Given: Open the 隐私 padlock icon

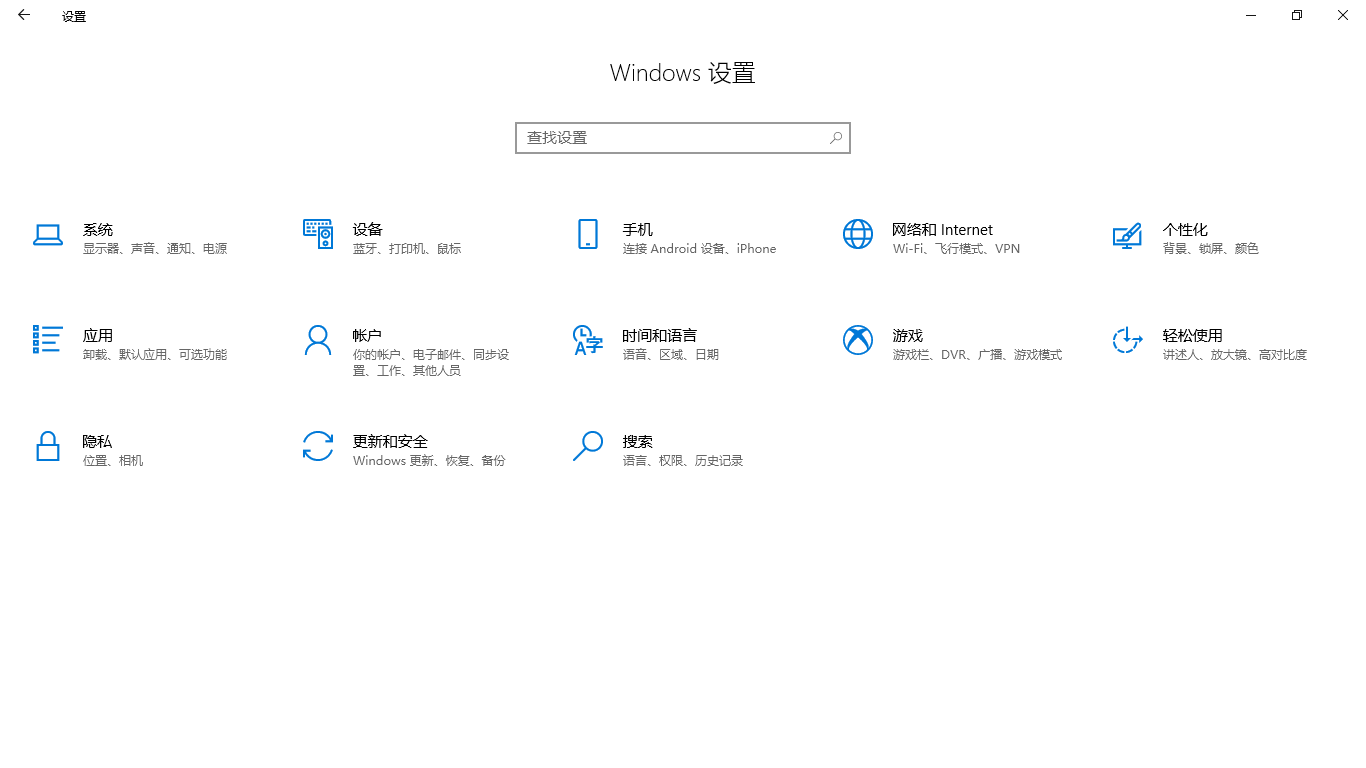Looking at the screenshot, I should click(48, 446).
